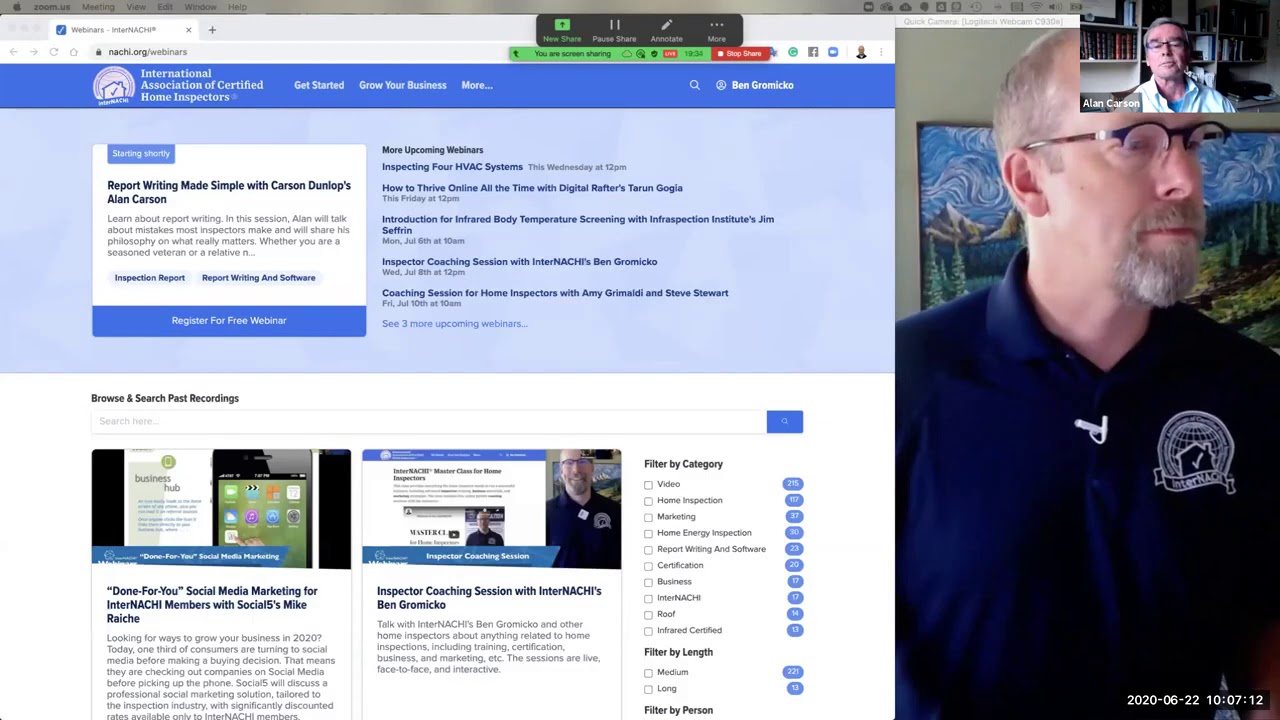Open the Apple menu
Viewport: 1280px width, 720px height.
click(16, 7)
